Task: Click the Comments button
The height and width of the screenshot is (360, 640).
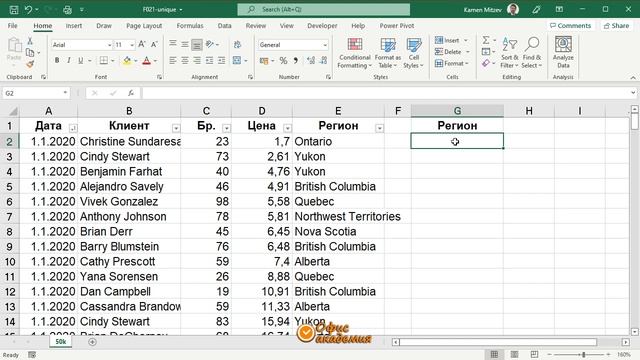Action: (x=570, y=25)
